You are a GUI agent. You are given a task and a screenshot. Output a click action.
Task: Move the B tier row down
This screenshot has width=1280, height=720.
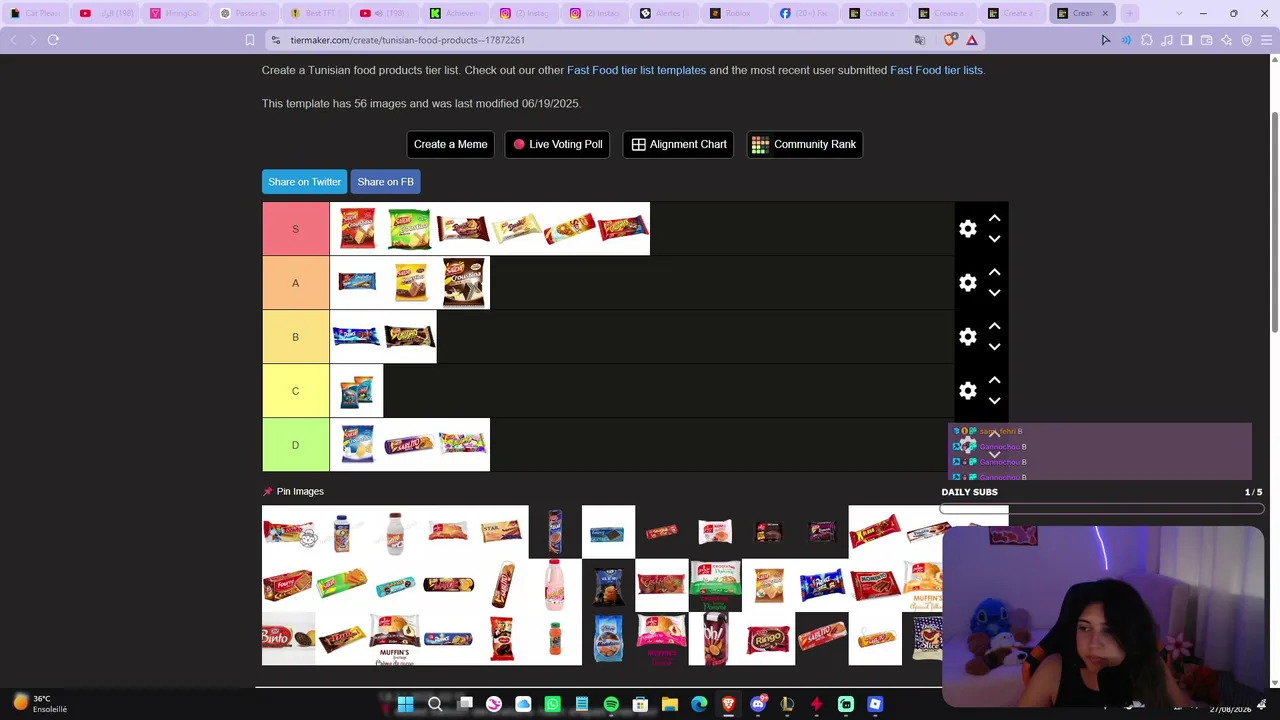point(994,347)
